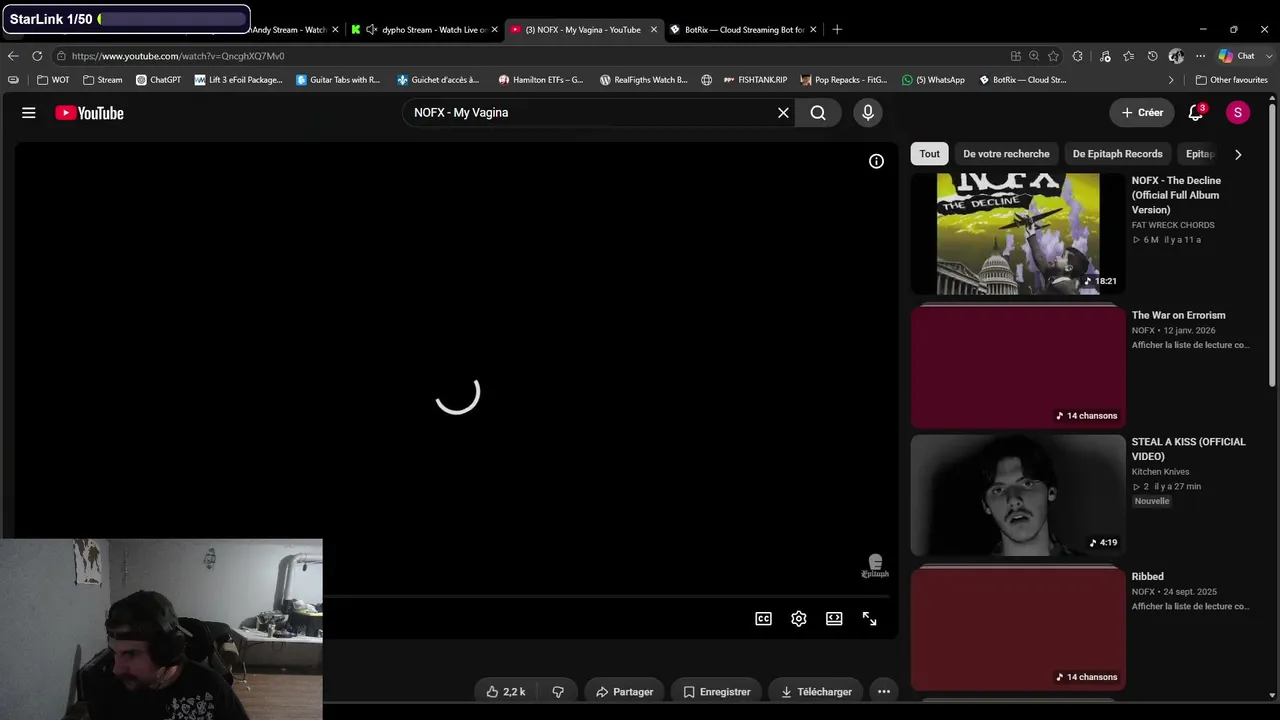Open the Pop Repacks bookmark
This screenshot has height=720, width=1280.
(x=843, y=80)
